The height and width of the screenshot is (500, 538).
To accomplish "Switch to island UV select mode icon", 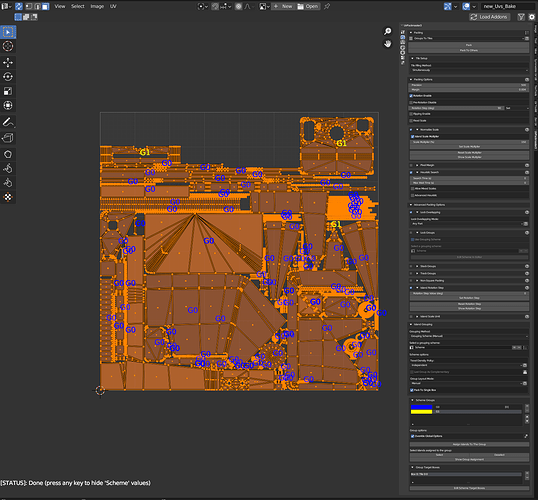I will 45,6.
